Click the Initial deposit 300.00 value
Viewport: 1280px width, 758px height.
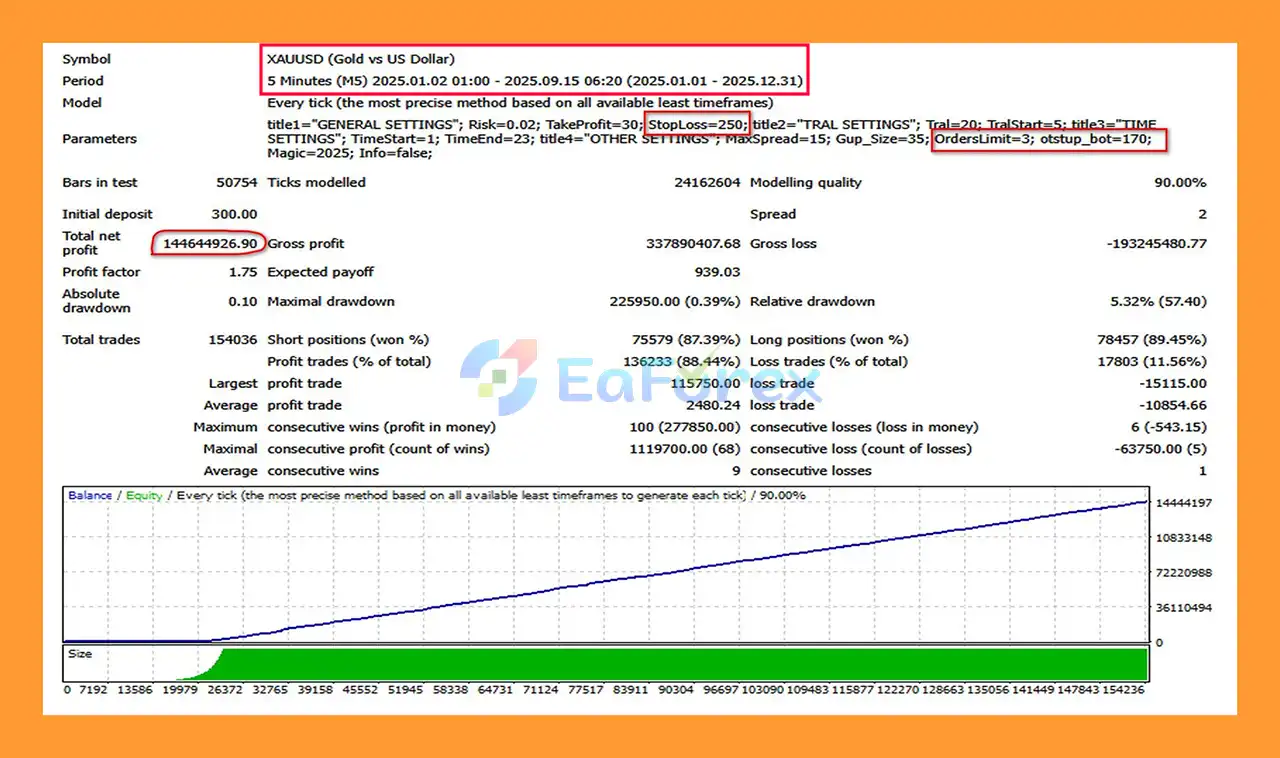(x=234, y=214)
